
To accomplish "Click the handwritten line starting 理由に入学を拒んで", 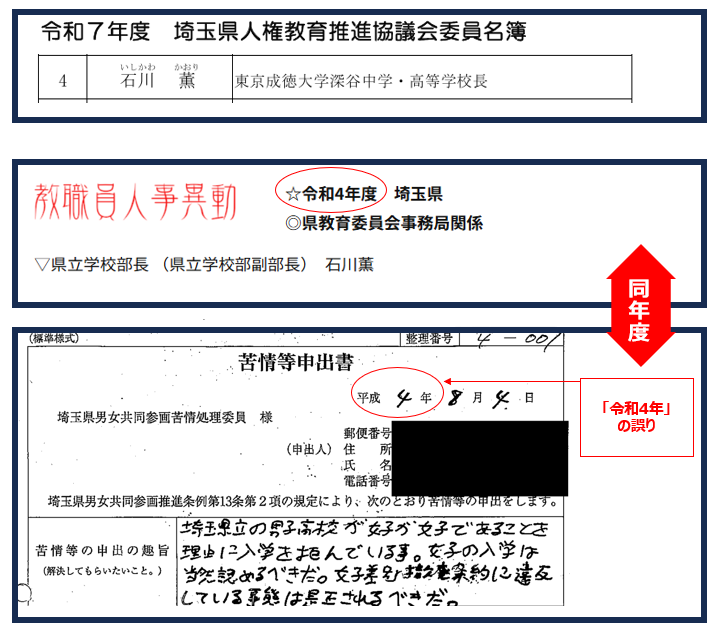I will 359,552.
